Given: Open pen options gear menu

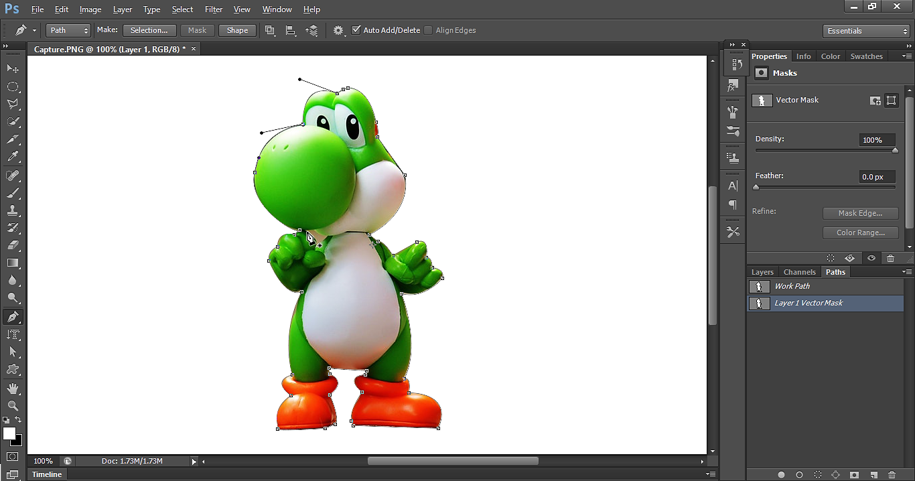Looking at the screenshot, I should (338, 30).
